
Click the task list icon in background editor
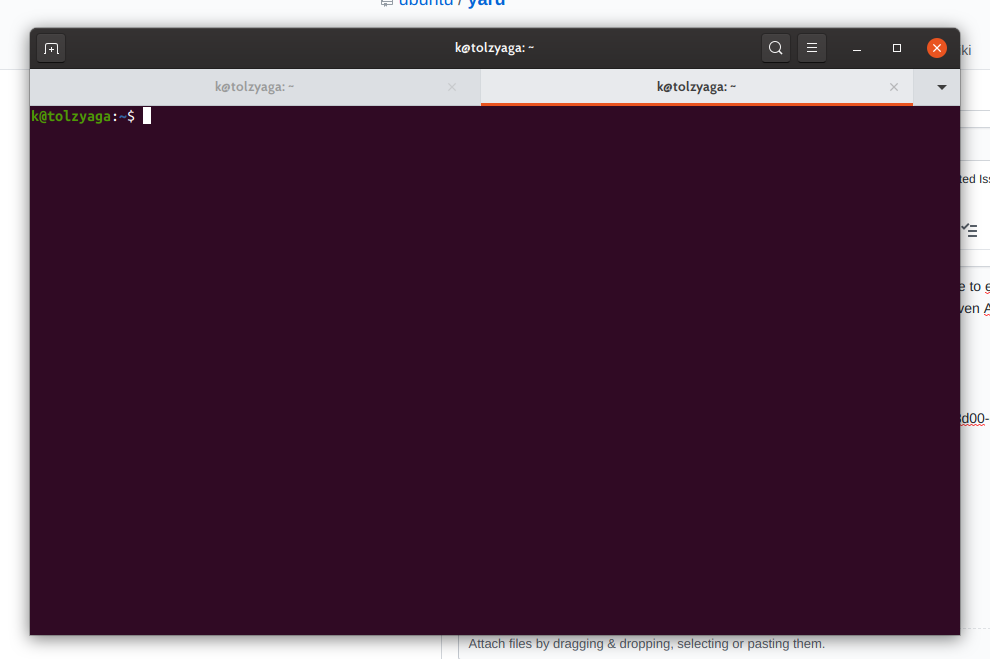coord(970,230)
